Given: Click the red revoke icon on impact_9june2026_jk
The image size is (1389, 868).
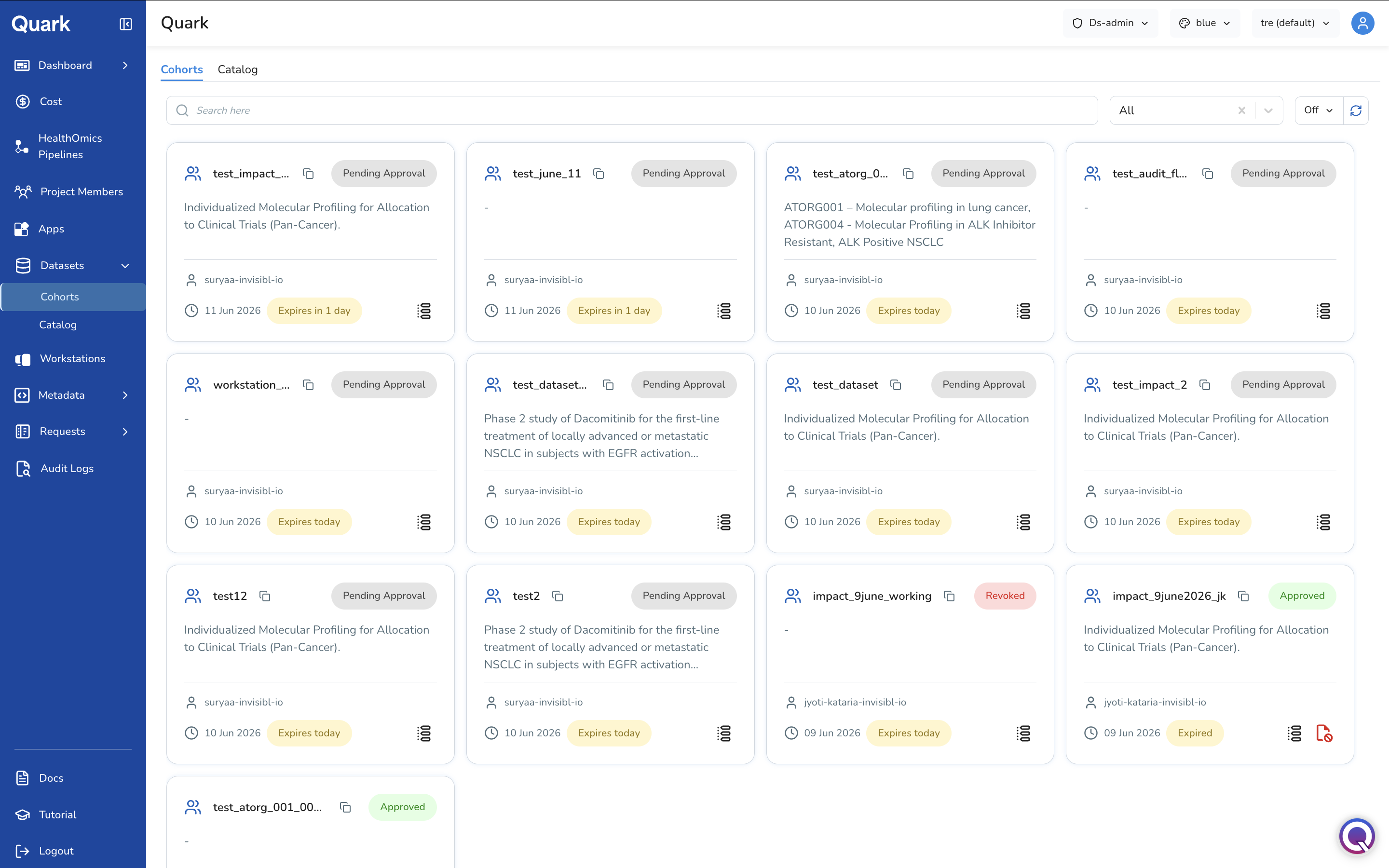Looking at the screenshot, I should tap(1324, 733).
